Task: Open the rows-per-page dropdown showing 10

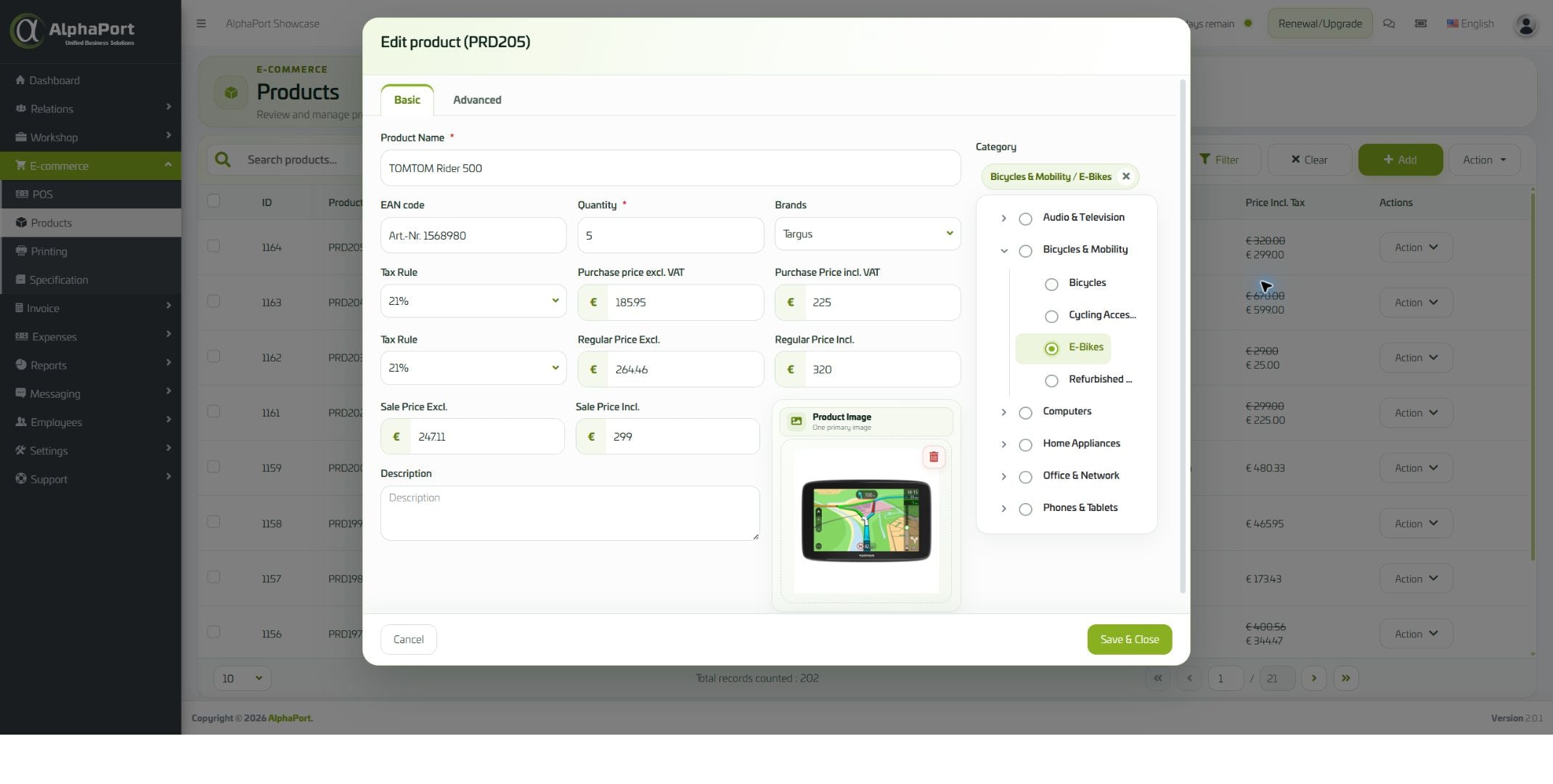Action: coord(242,678)
